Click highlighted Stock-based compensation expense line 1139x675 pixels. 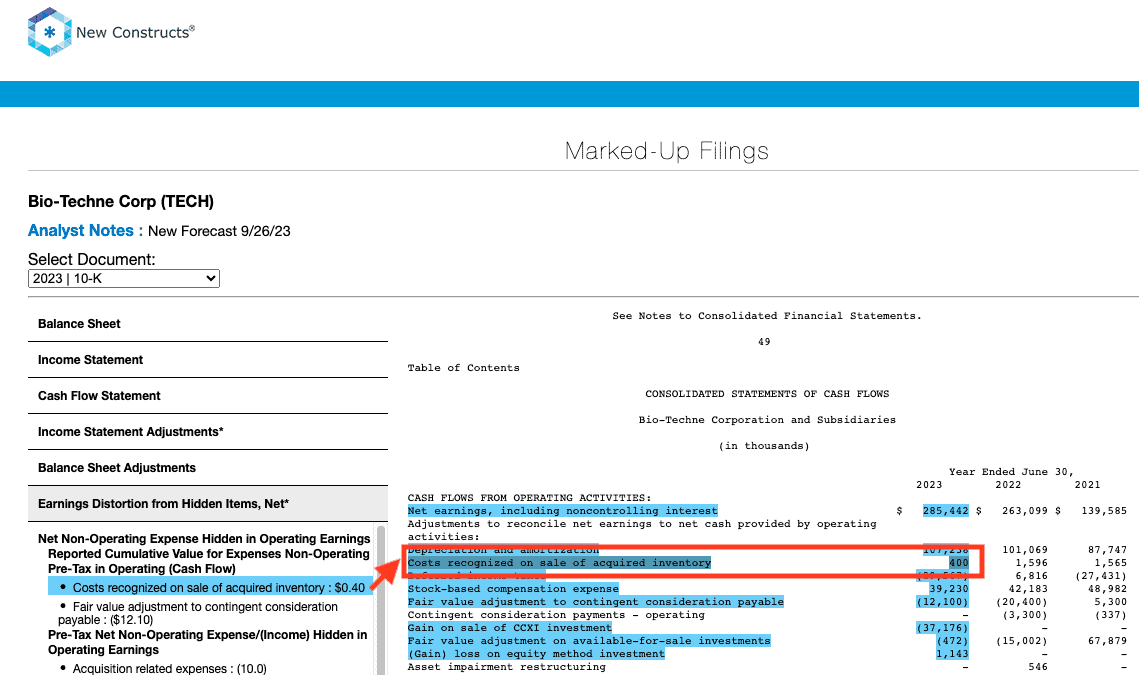click(x=513, y=589)
